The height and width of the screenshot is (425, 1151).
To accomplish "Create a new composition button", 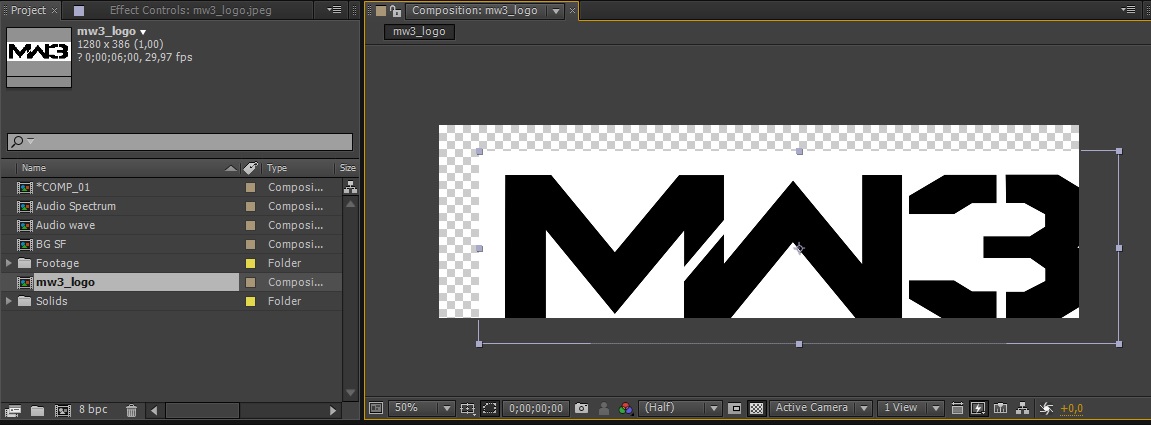I will [x=63, y=410].
